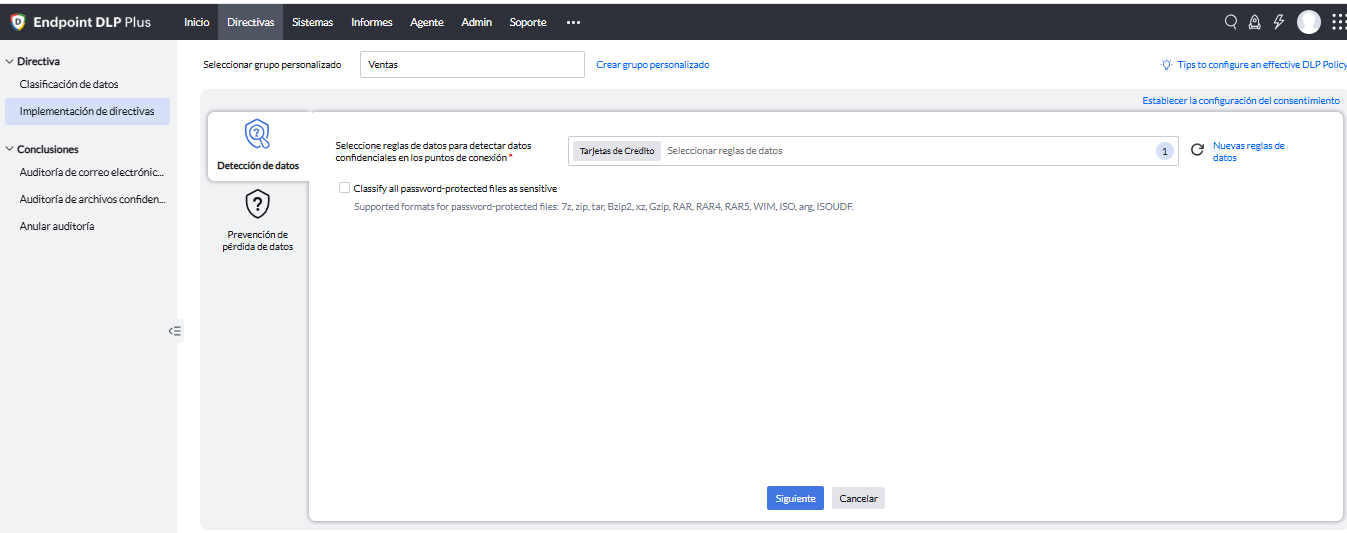Click the lightning bolt icon in header

(1279, 22)
